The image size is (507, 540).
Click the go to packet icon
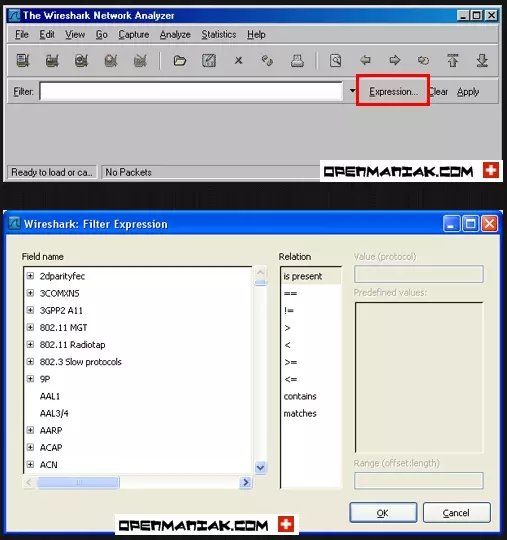pos(423,61)
